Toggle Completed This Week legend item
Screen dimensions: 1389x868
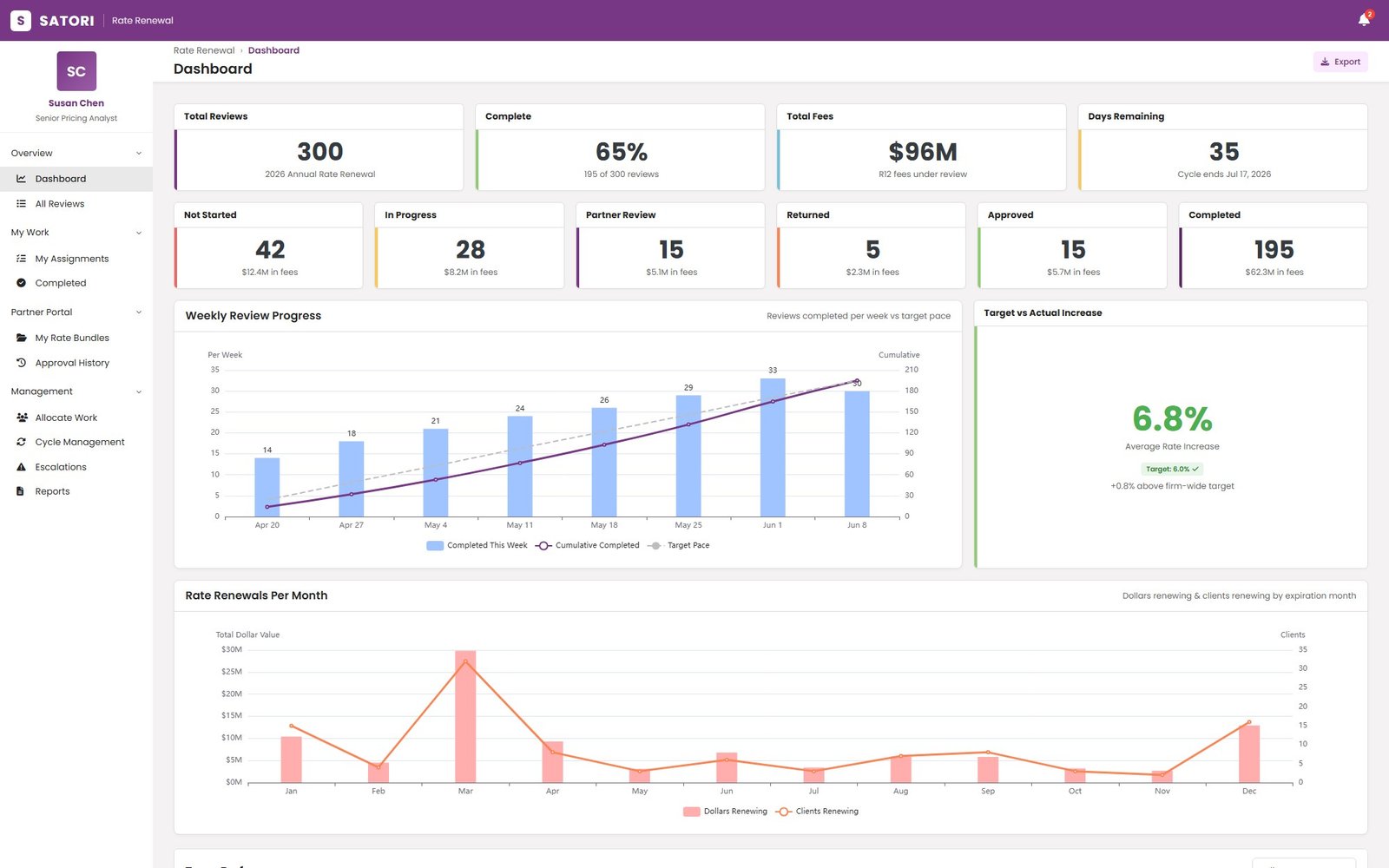coord(477,545)
